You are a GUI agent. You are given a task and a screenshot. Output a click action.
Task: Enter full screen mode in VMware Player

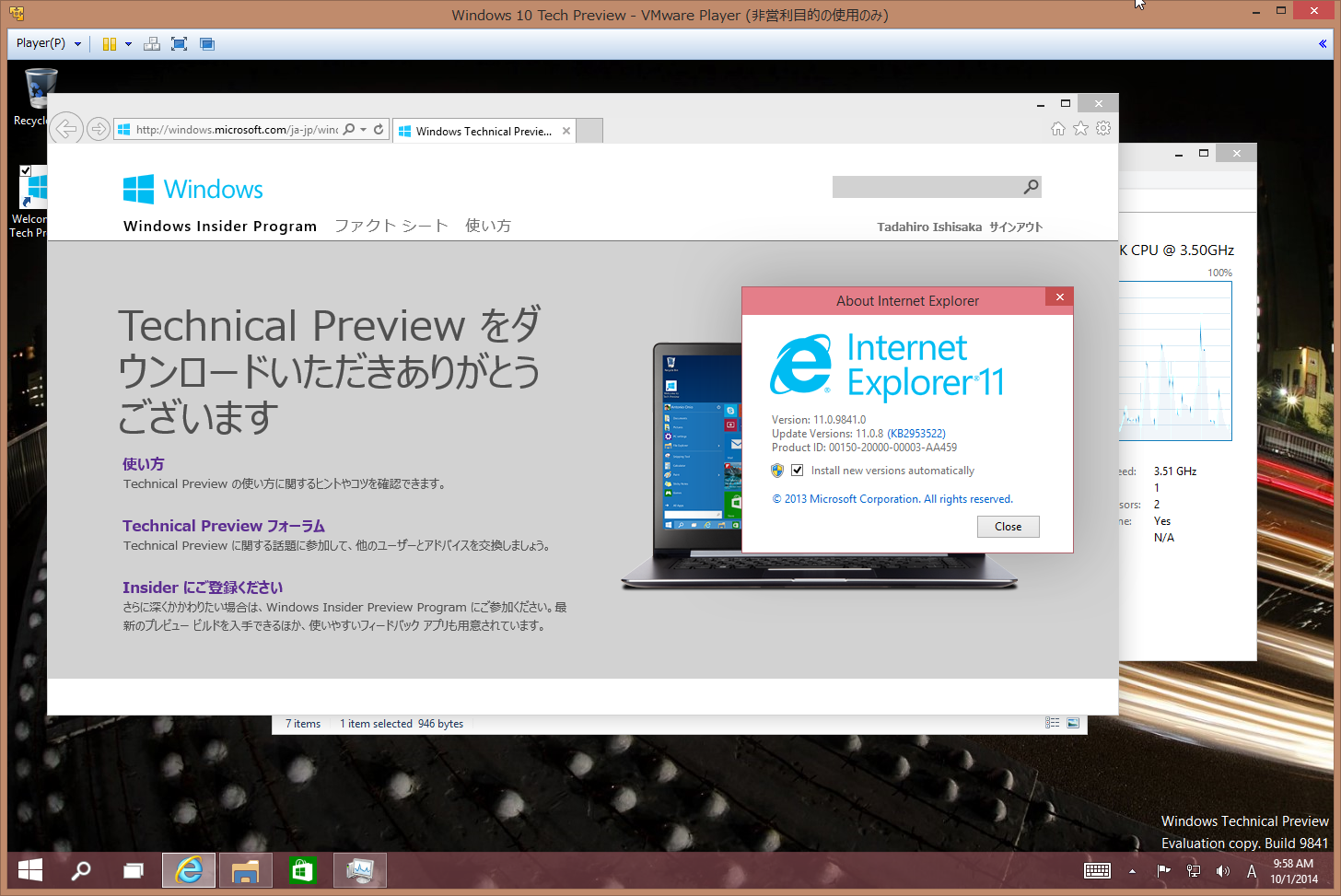(177, 43)
